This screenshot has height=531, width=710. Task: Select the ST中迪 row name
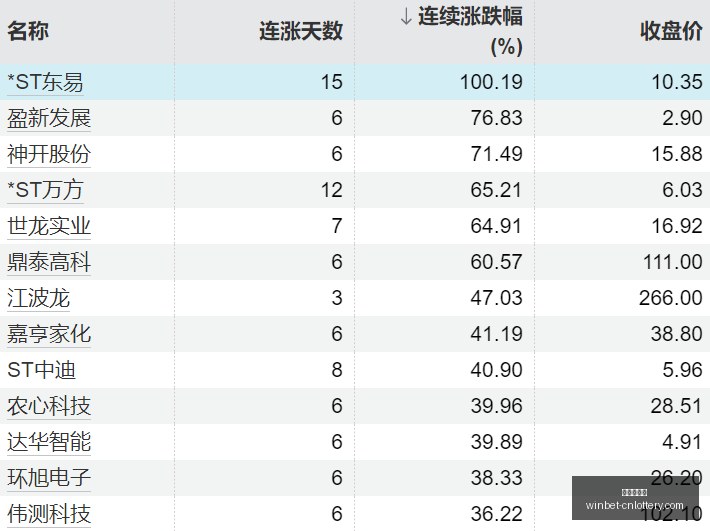[x=41, y=370]
